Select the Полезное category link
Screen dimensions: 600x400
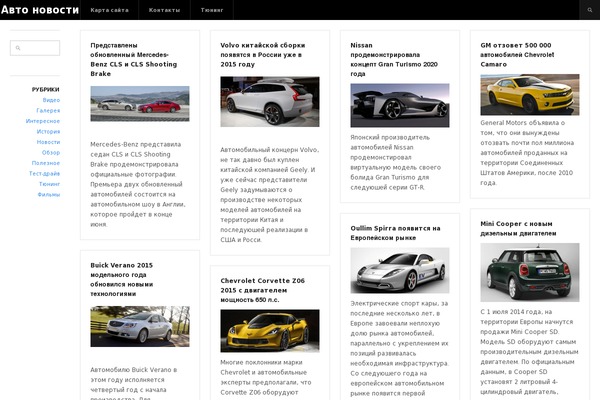pos(46,163)
